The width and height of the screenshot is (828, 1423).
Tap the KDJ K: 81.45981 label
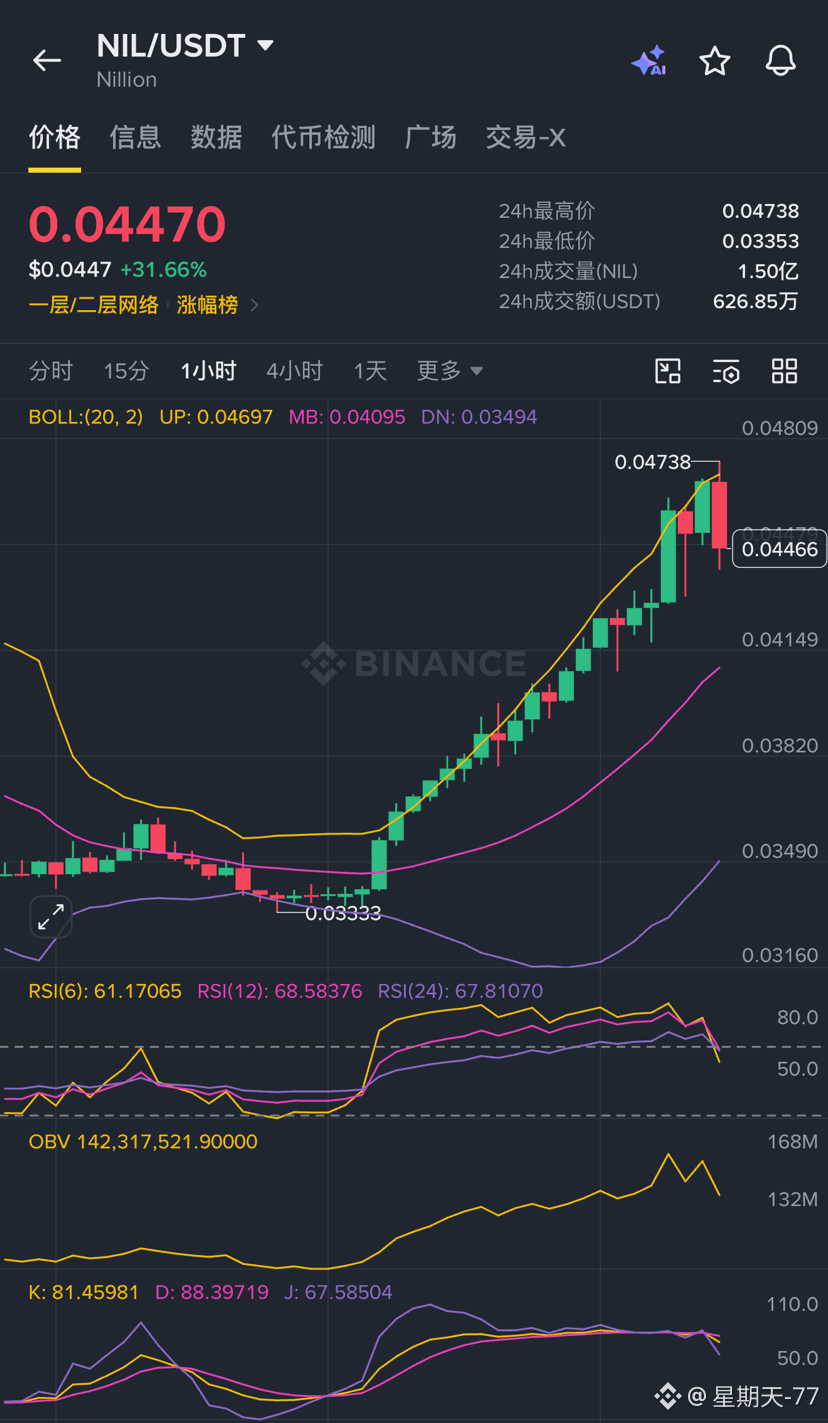click(83, 1292)
